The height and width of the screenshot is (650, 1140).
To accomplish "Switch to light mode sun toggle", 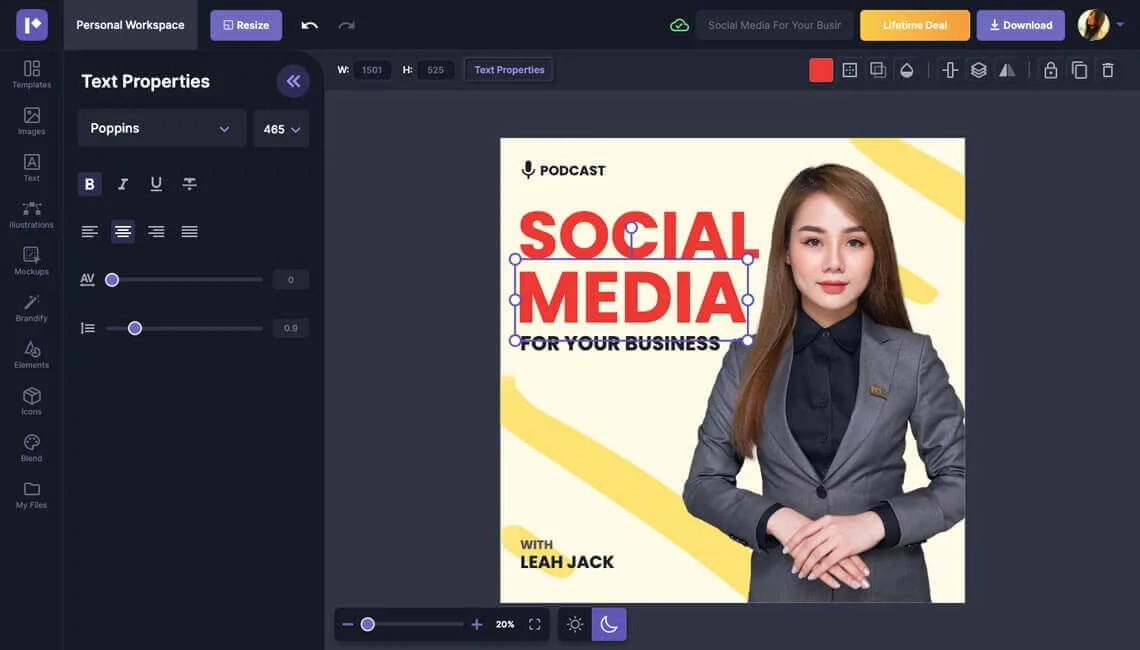I will pyautogui.click(x=574, y=625).
